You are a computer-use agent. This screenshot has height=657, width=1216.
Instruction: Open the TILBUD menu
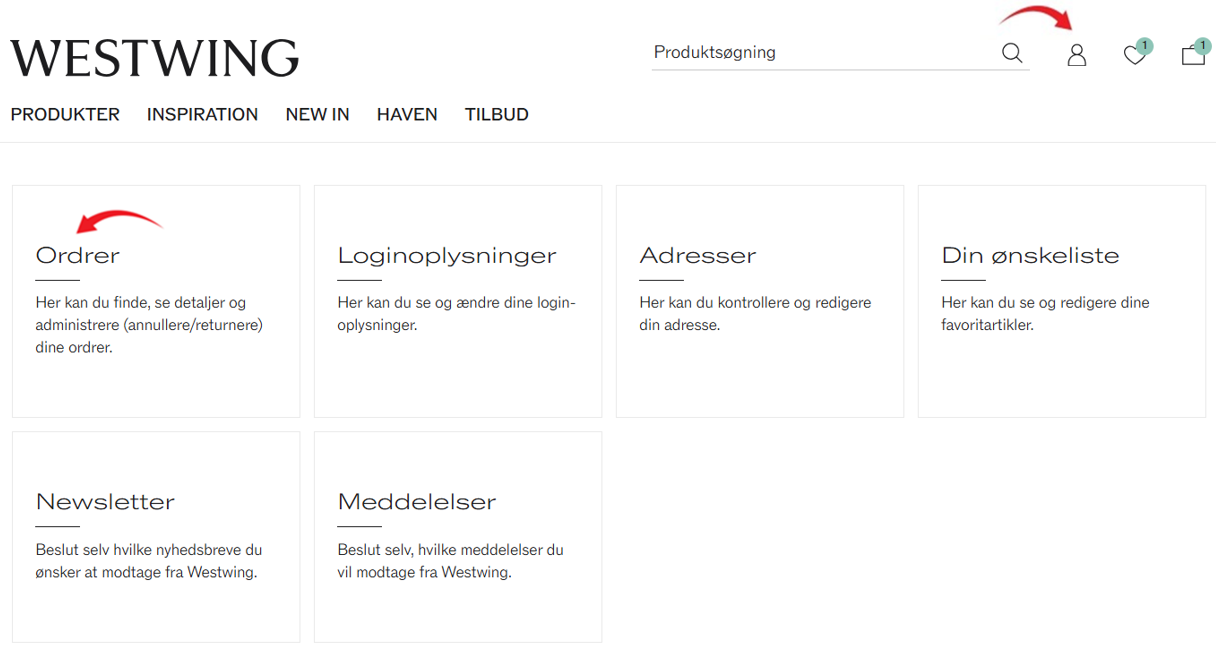[x=497, y=114]
